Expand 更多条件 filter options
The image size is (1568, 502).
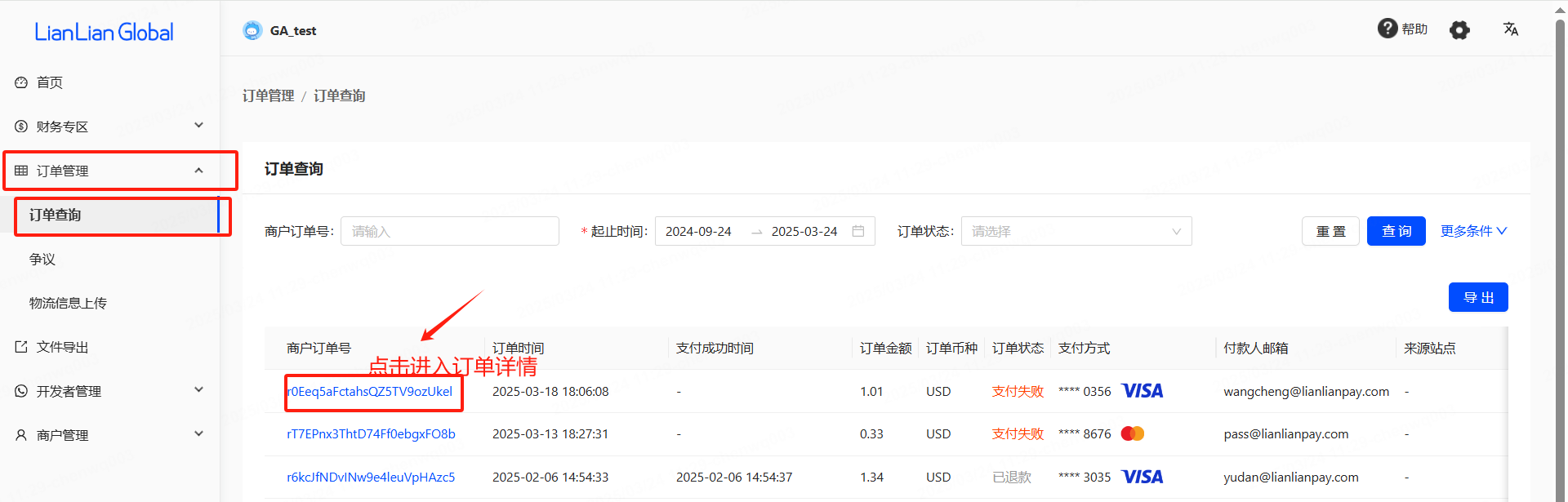coord(1473,231)
